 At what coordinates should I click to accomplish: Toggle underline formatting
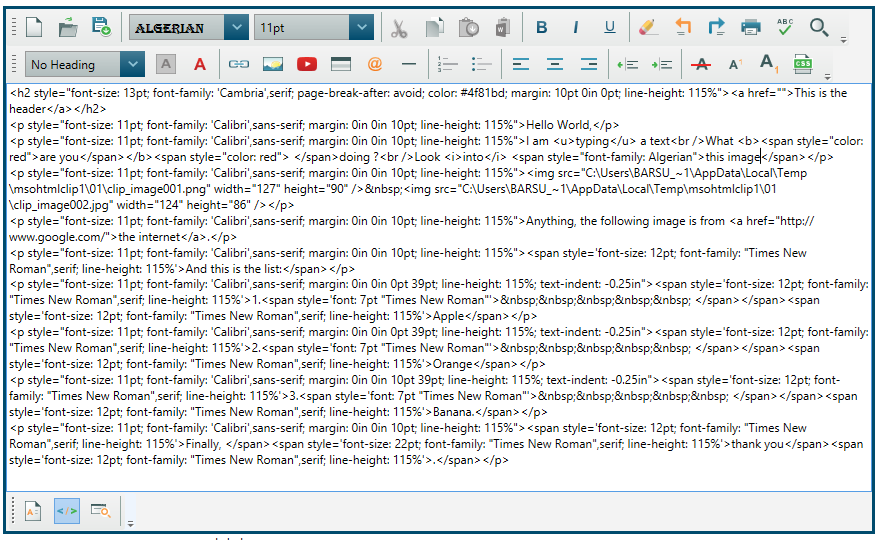609,28
